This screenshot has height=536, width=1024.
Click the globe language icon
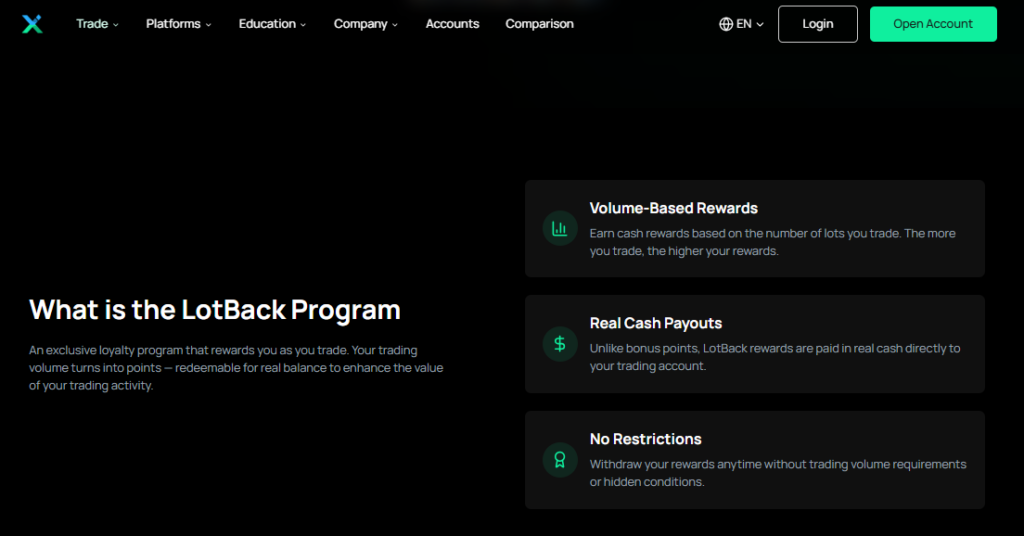point(726,24)
